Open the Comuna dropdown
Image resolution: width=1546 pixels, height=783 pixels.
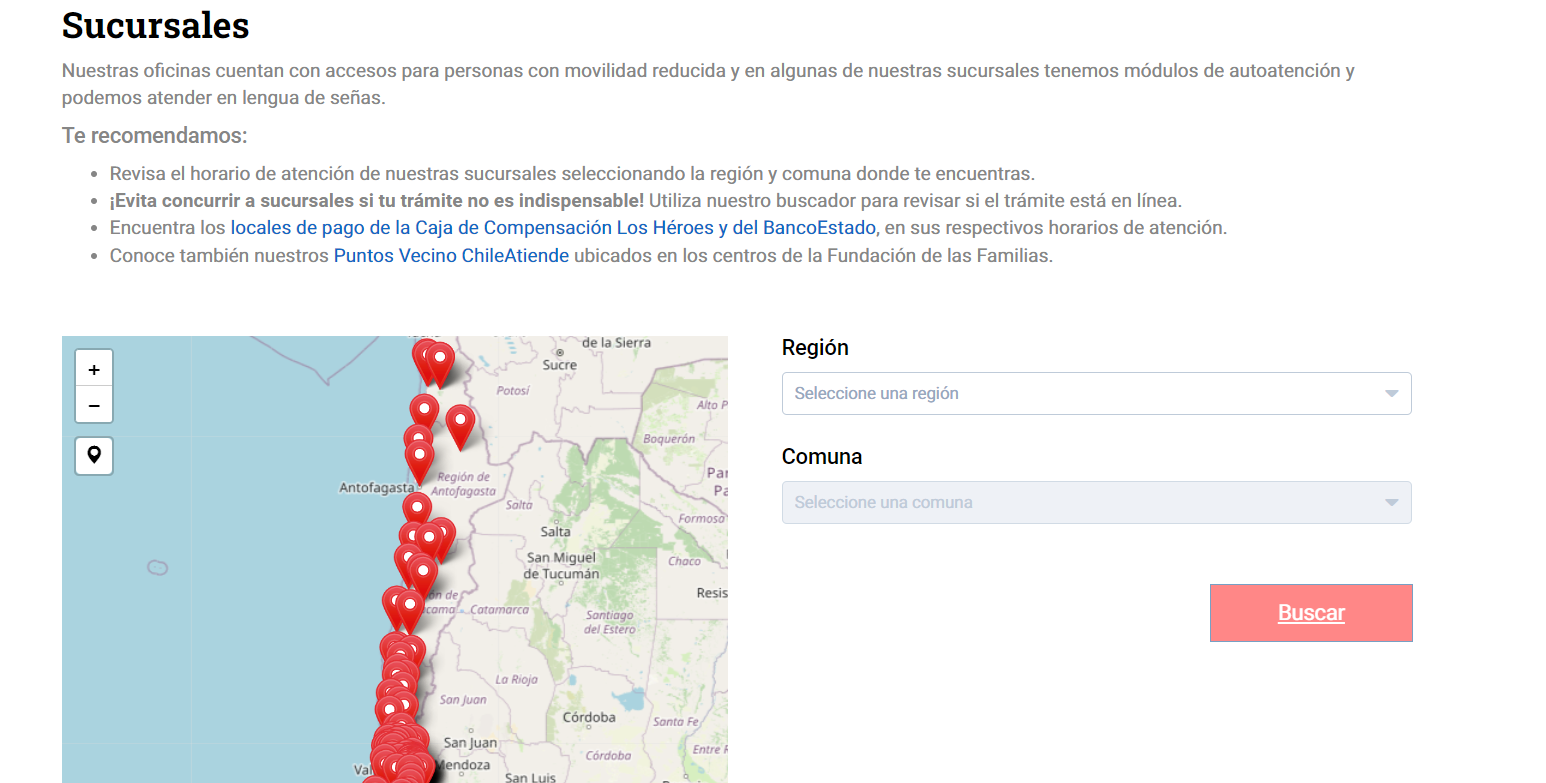coord(1096,503)
